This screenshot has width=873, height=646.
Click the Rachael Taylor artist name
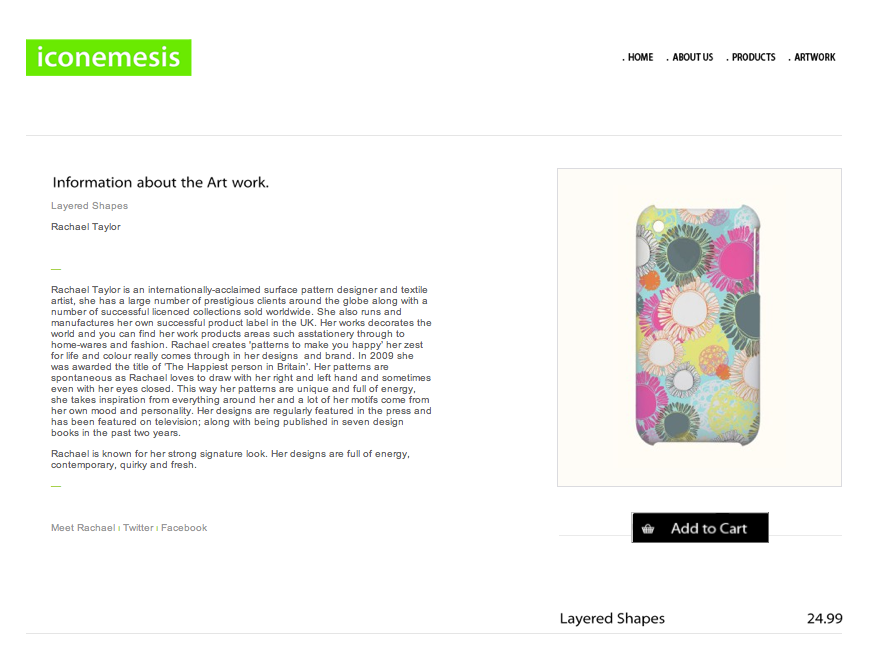[x=86, y=227]
